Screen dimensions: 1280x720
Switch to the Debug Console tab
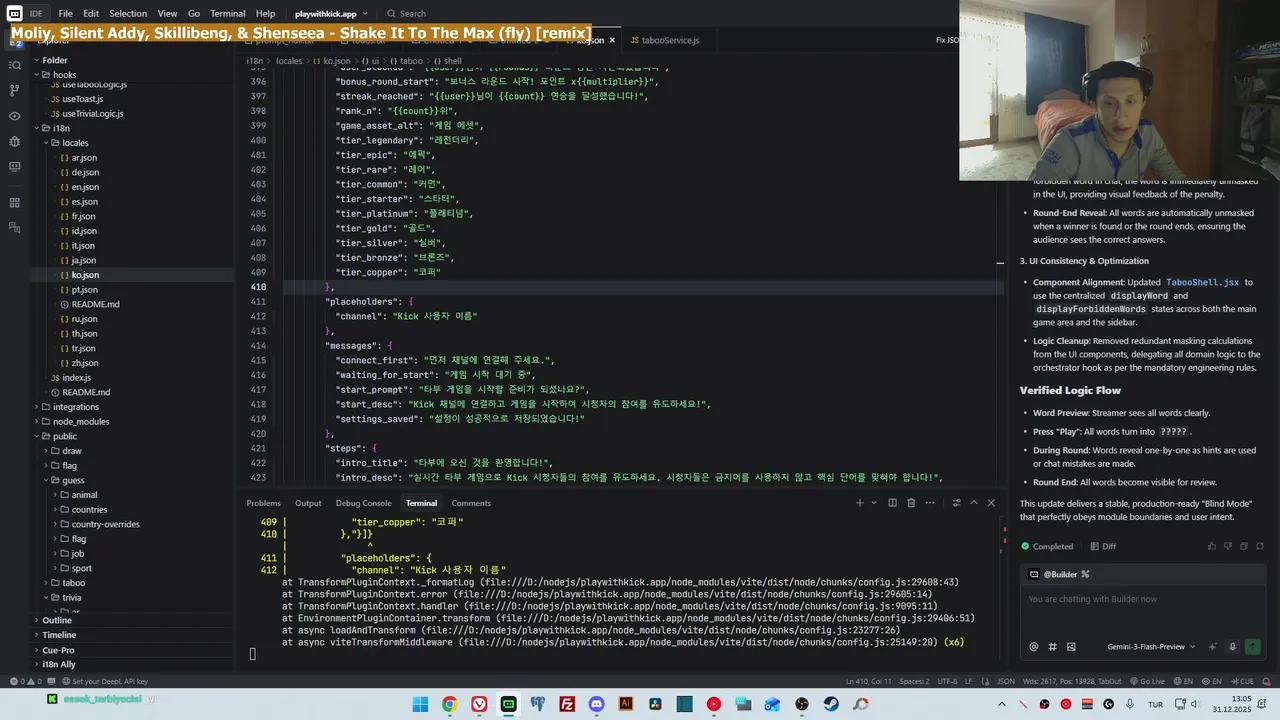tap(363, 503)
